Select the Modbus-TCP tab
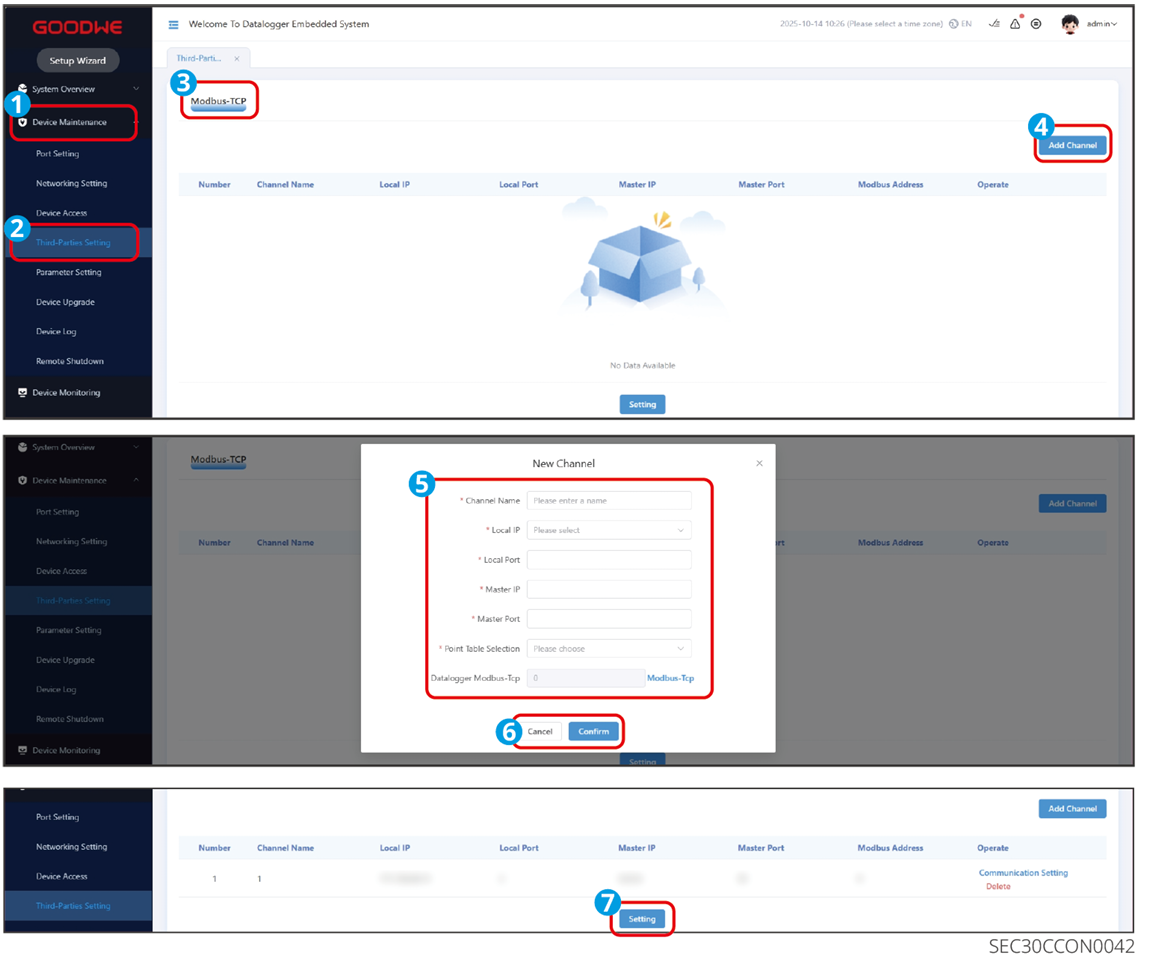This screenshot has height=963, width=1151. click(218, 102)
